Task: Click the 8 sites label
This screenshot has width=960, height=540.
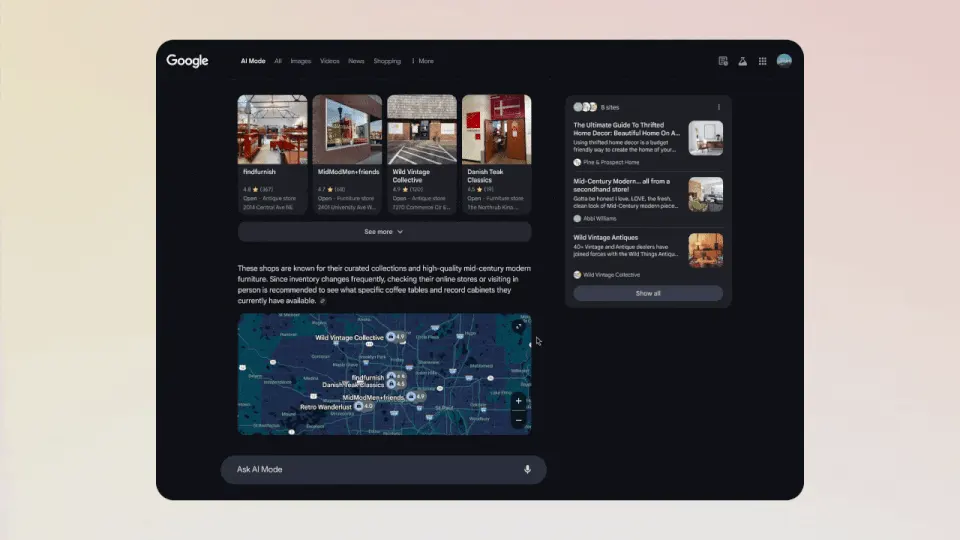Action: click(x=610, y=107)
